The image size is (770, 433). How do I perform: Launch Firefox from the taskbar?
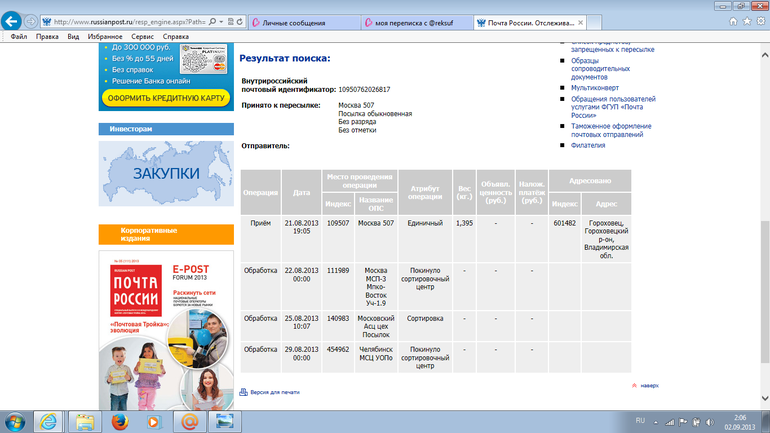[x=119, y=422]
